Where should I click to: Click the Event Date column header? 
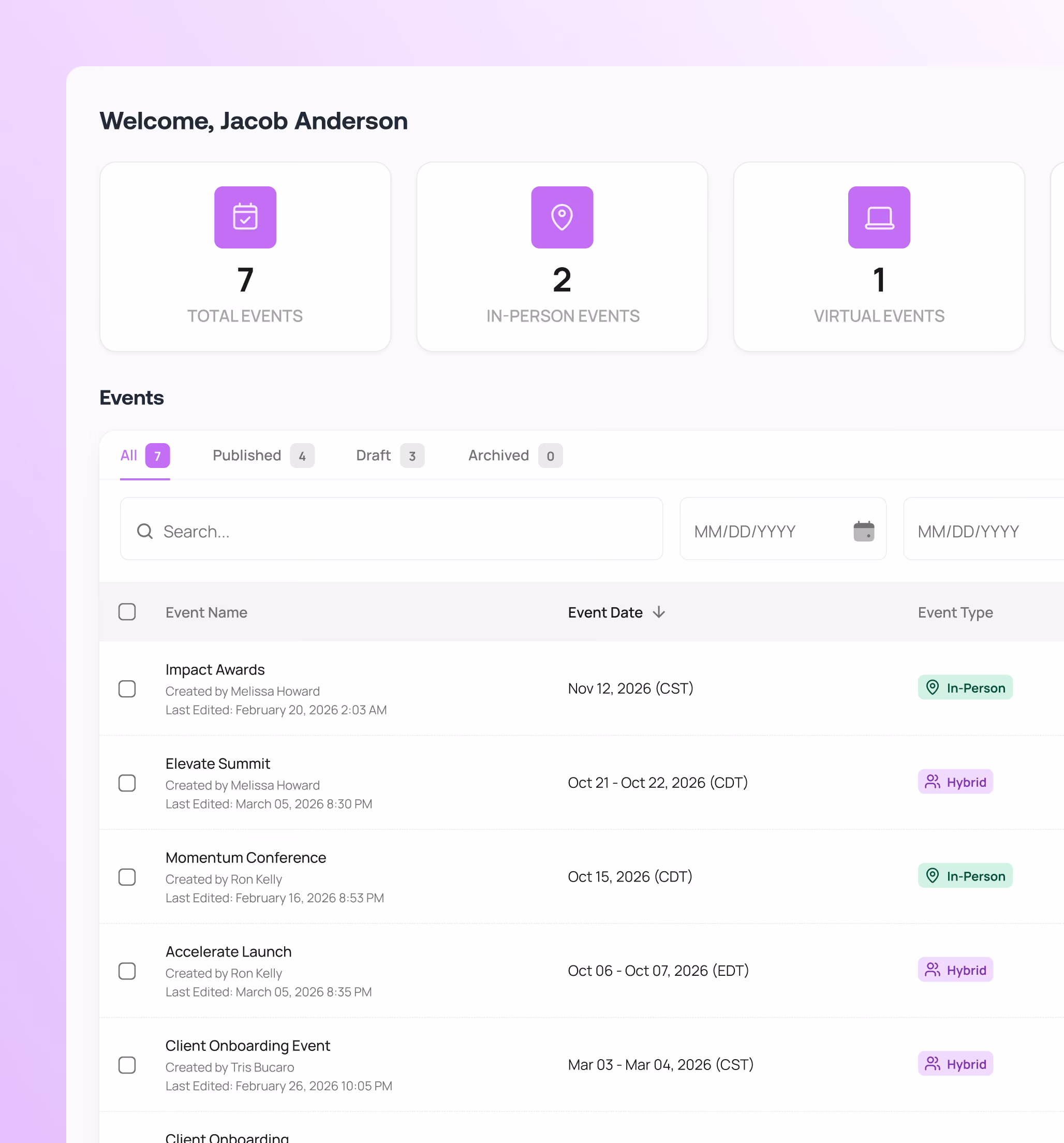tap(605, 612)
